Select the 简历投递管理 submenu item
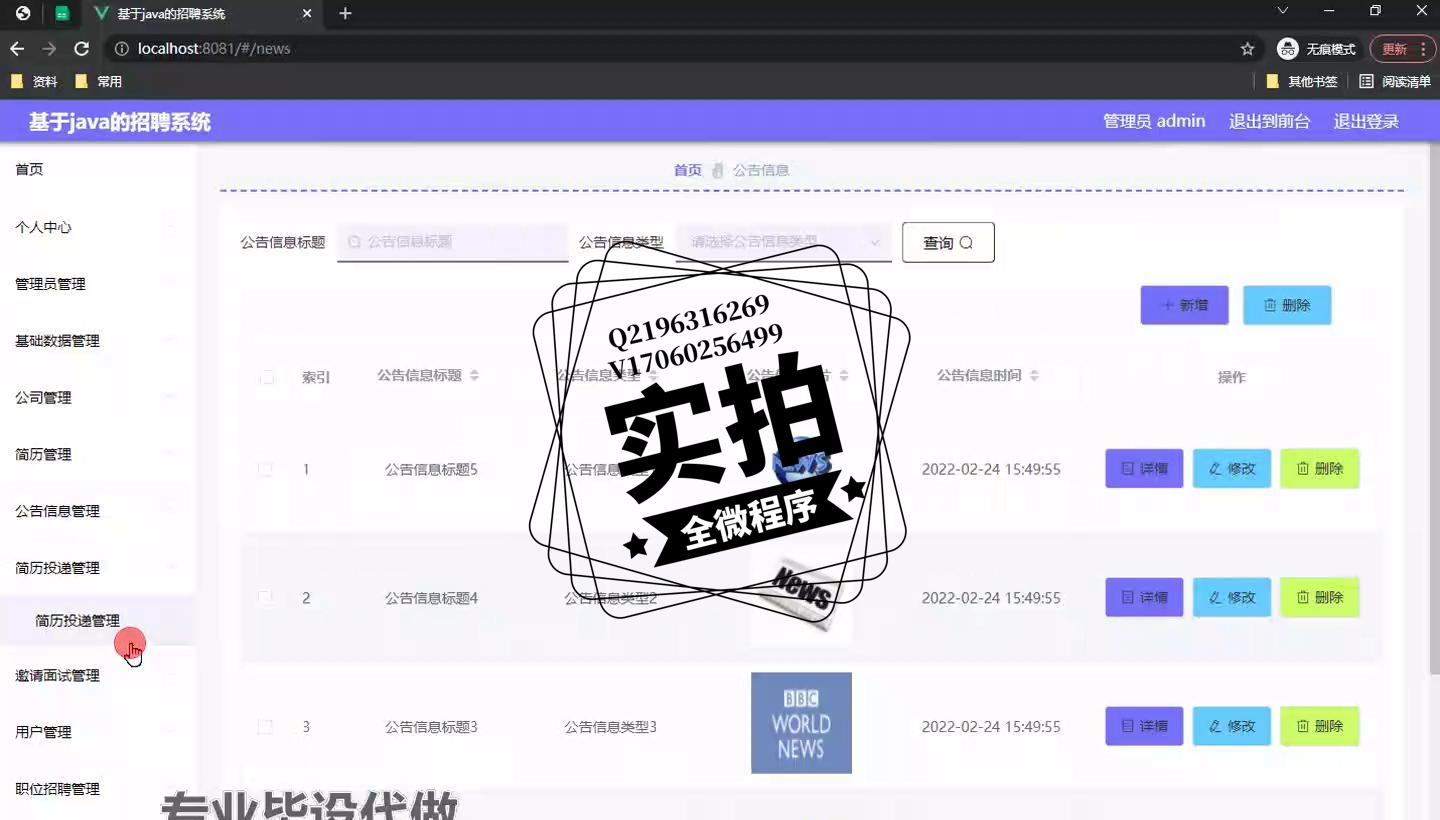Image resolution: width=1440 pixels, height=820 pixels. click(97, 621)
